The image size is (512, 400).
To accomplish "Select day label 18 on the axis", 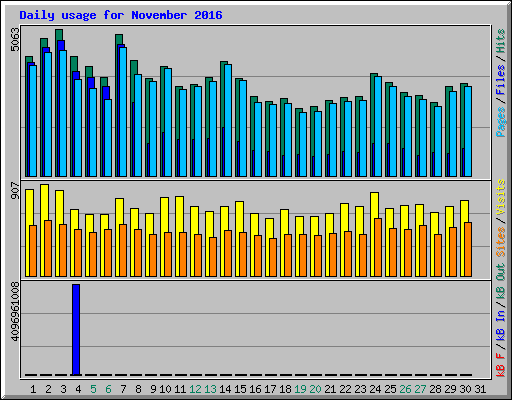I will (x=285, y=389).
